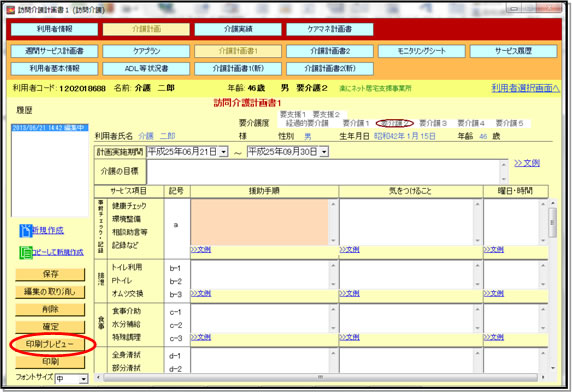The width and height of the screenshot is (572, 392).
Task: Select 経過的要介護 care level
Action: [x=307, y=124]
